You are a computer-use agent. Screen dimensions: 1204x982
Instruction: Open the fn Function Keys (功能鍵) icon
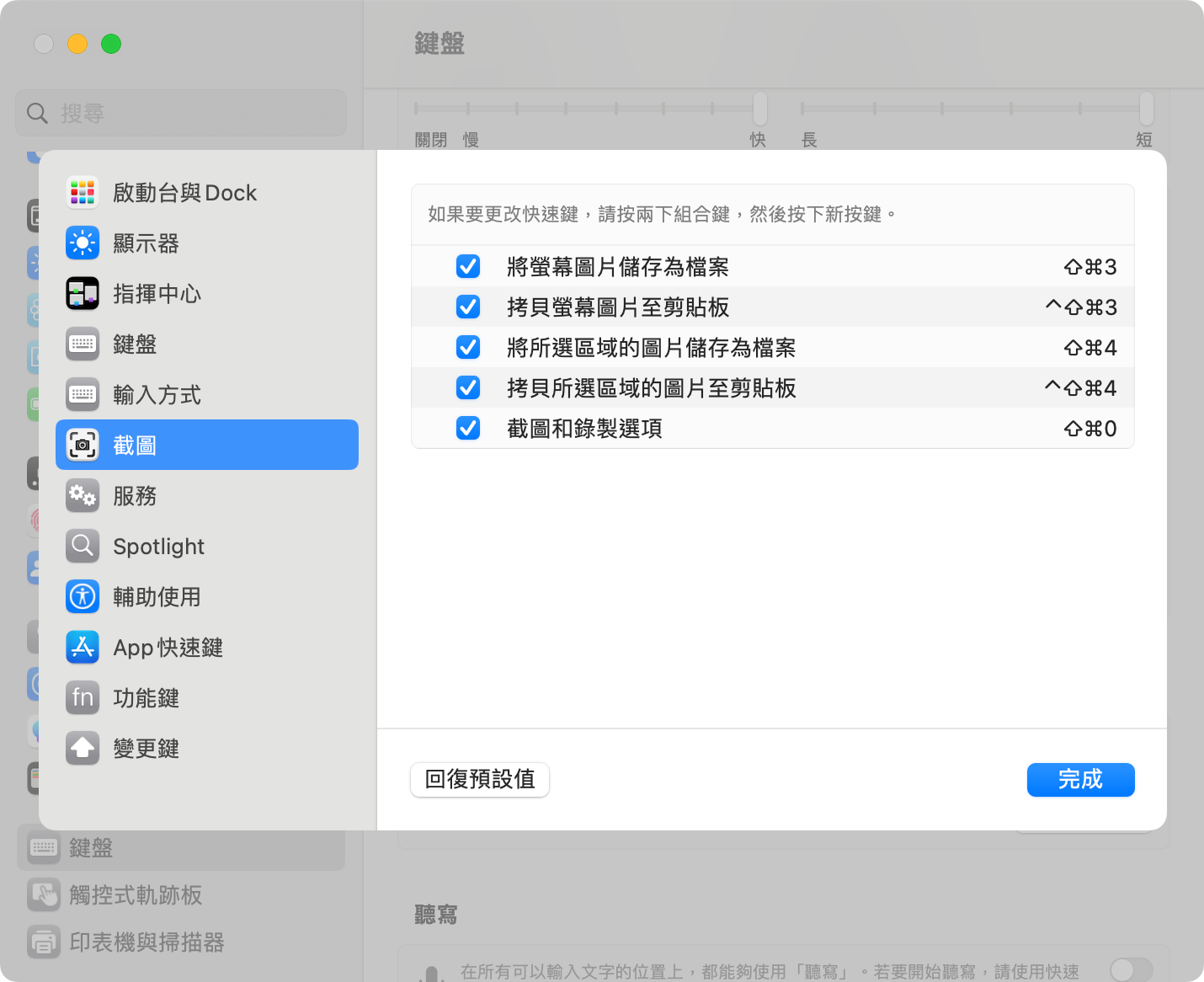[83, 698]
